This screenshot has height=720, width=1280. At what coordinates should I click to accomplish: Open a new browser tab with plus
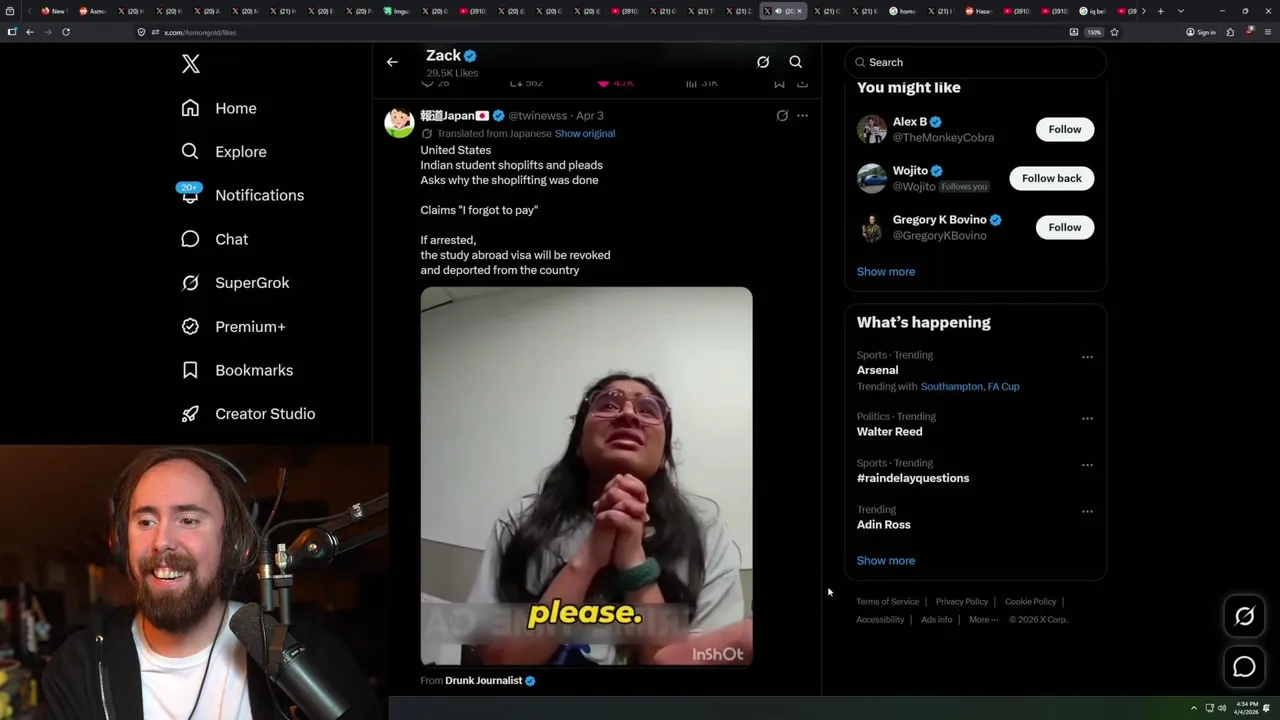[x=1160, y=11]
